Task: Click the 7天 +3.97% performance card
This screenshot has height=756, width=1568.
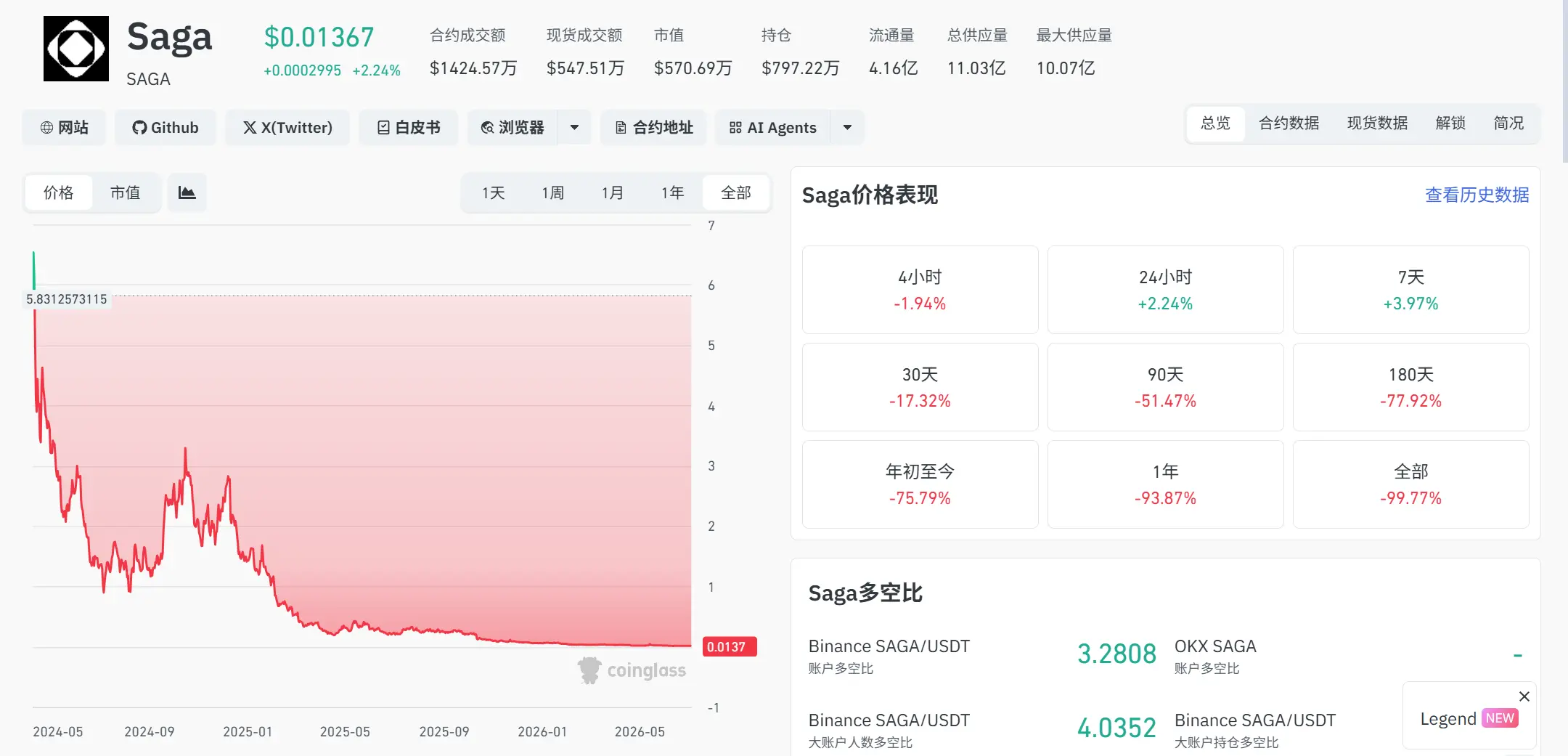Action: coord(1410,290)
